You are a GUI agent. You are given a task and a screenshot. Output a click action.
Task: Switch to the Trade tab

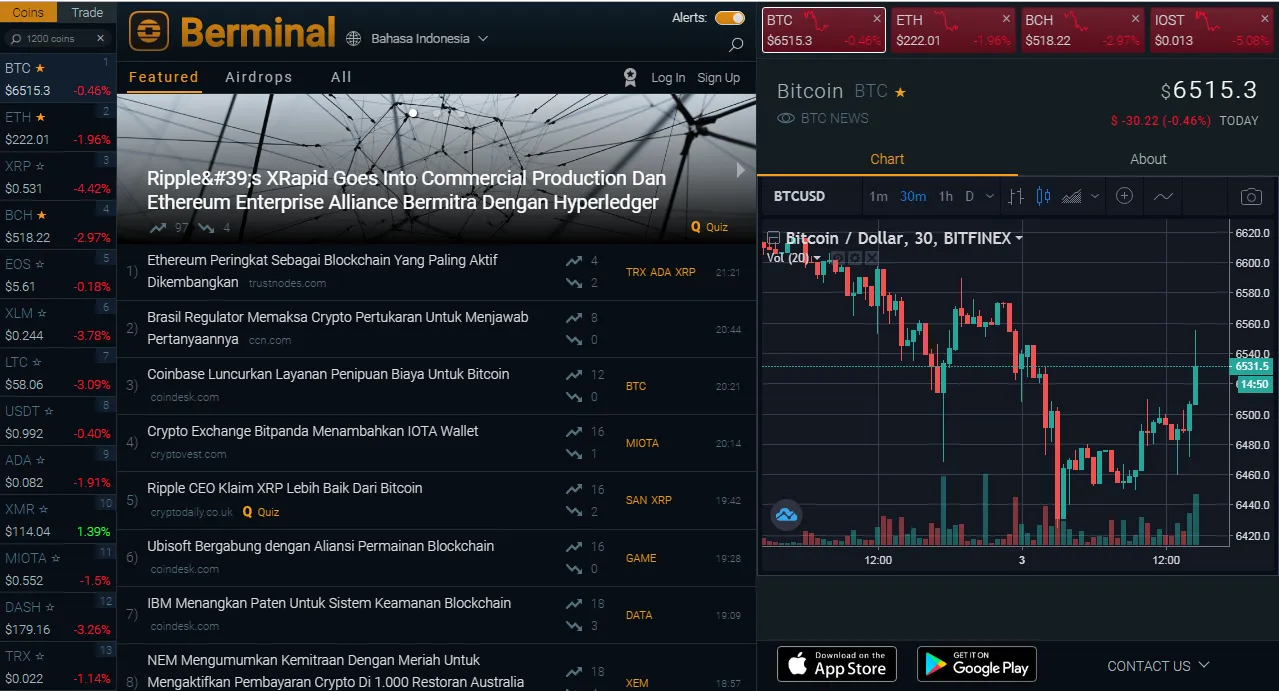pyautogui.click(x=87, y=12)
